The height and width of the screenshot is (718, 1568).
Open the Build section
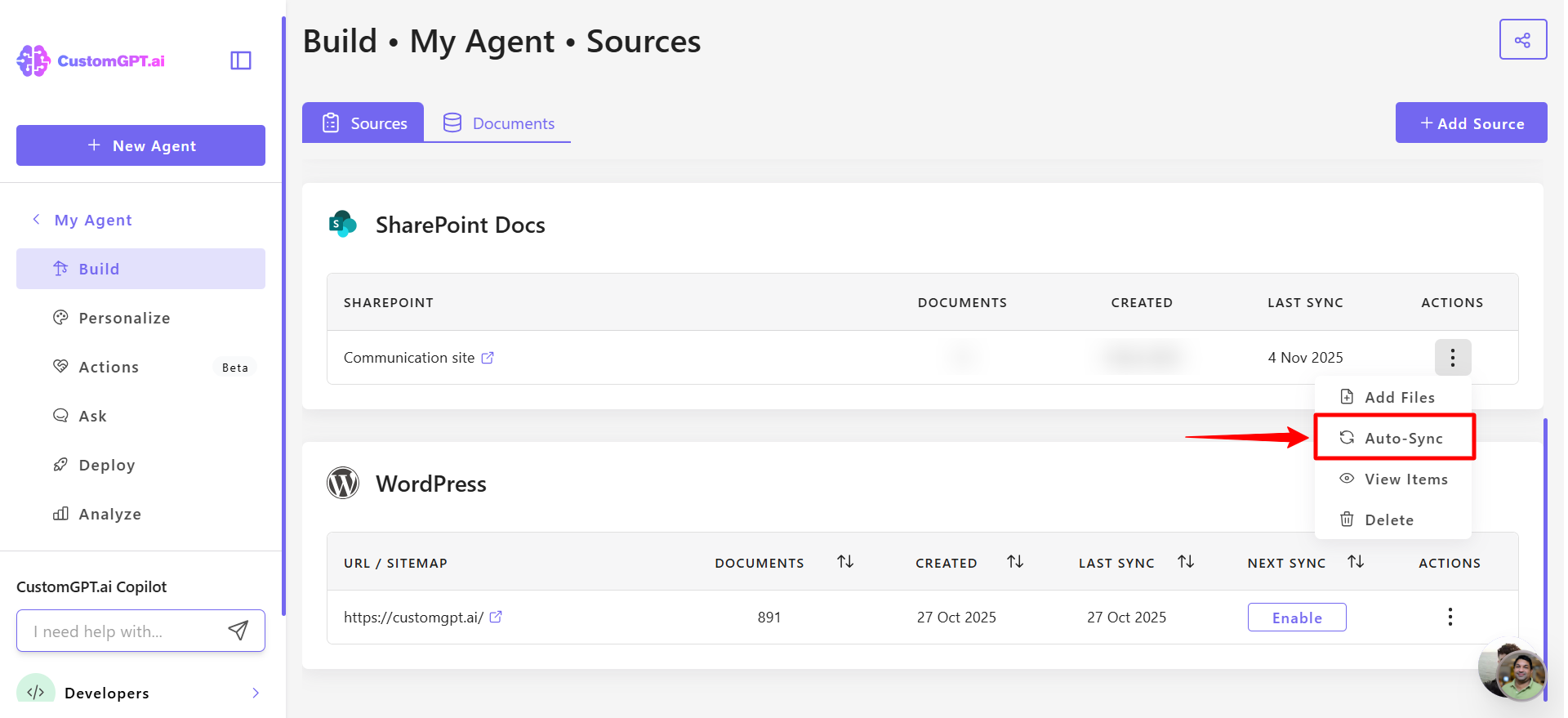click(x=140, y=269)
